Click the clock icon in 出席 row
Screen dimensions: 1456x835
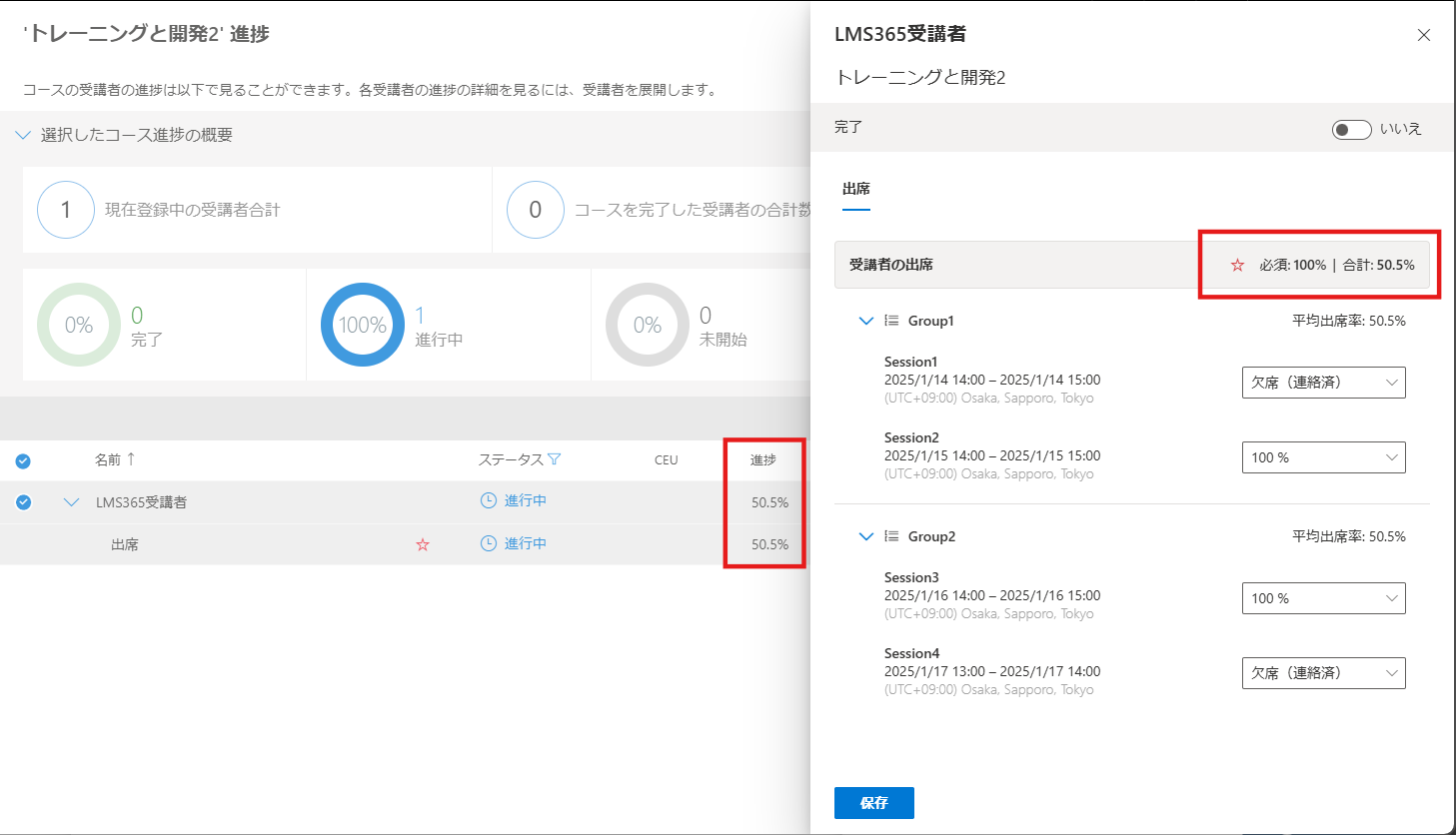click(489, 543)
